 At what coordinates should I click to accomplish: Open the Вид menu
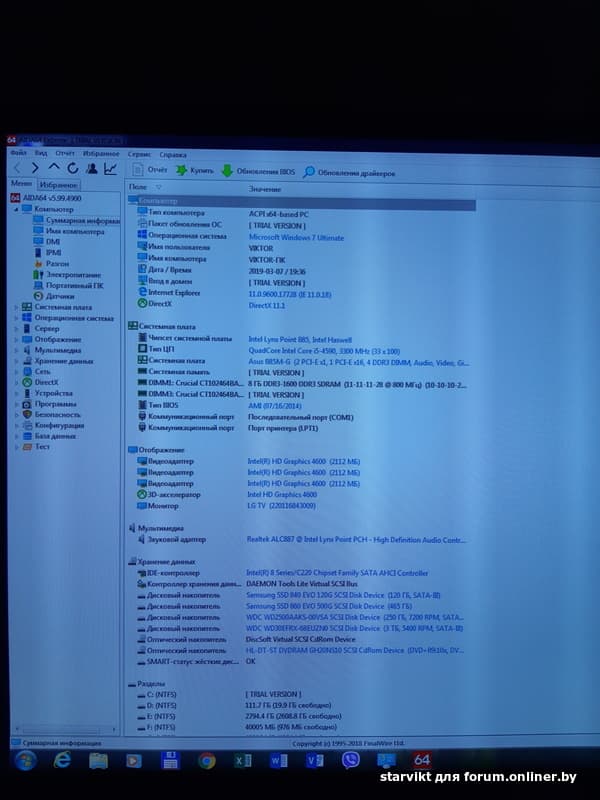point(41,153)
